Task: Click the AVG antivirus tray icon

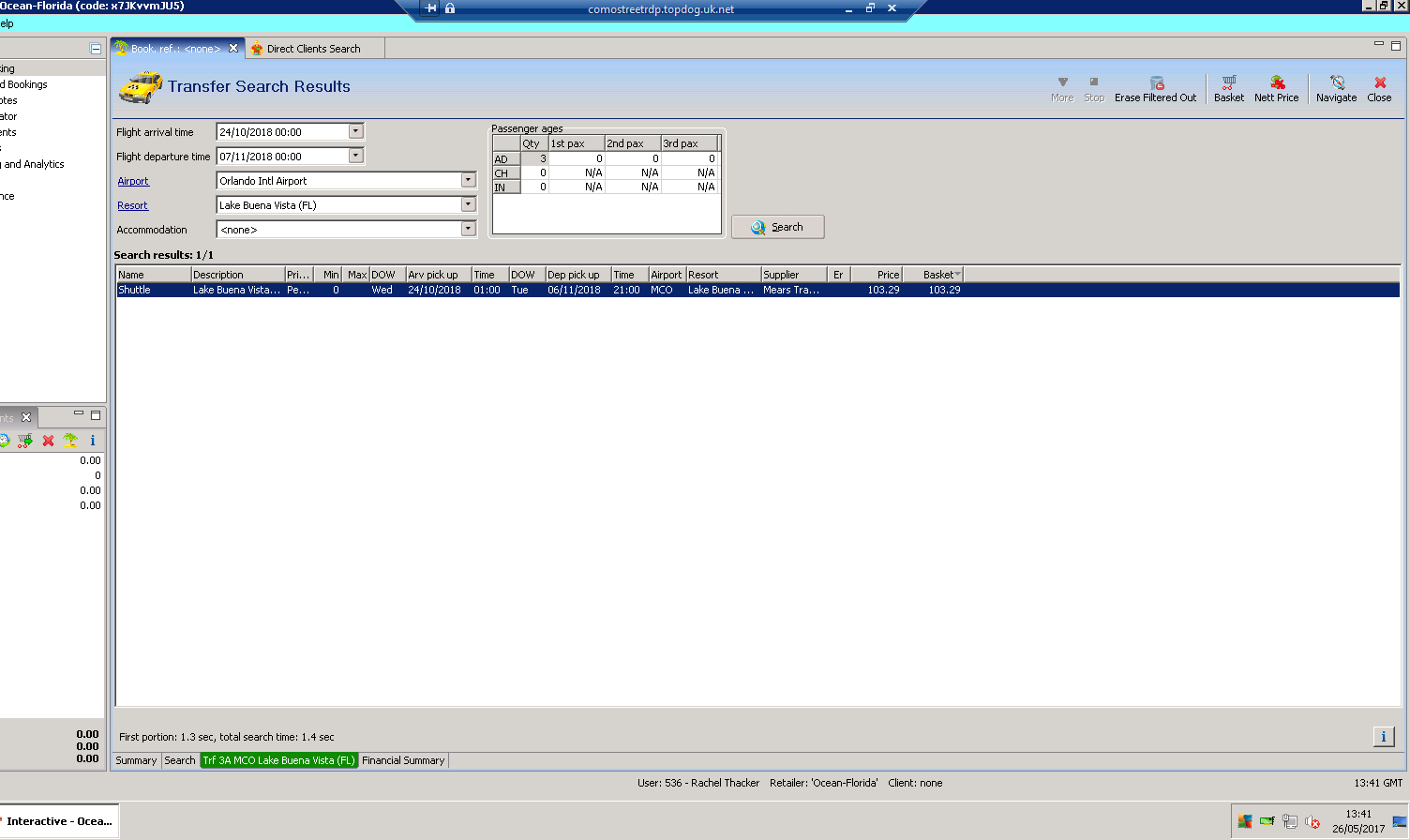Action: (x=1245, y=822)
